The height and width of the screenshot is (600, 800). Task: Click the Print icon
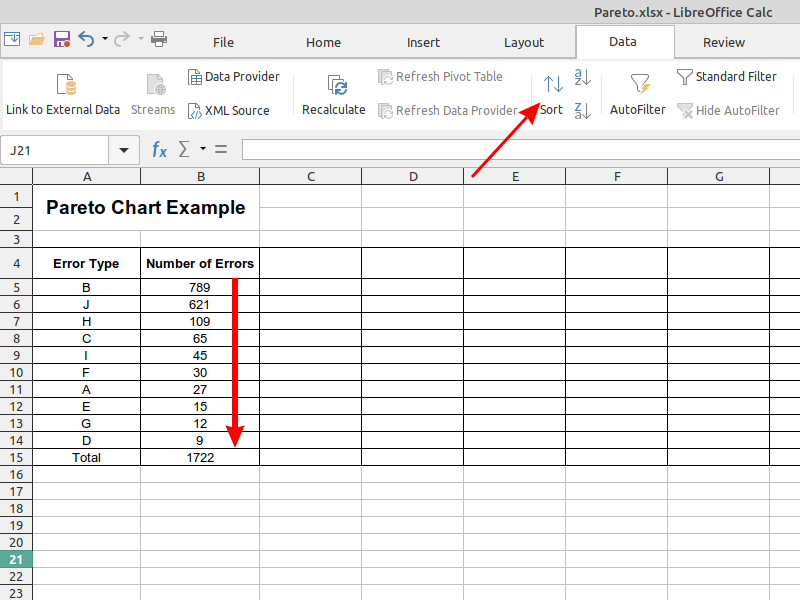[159, 39]
